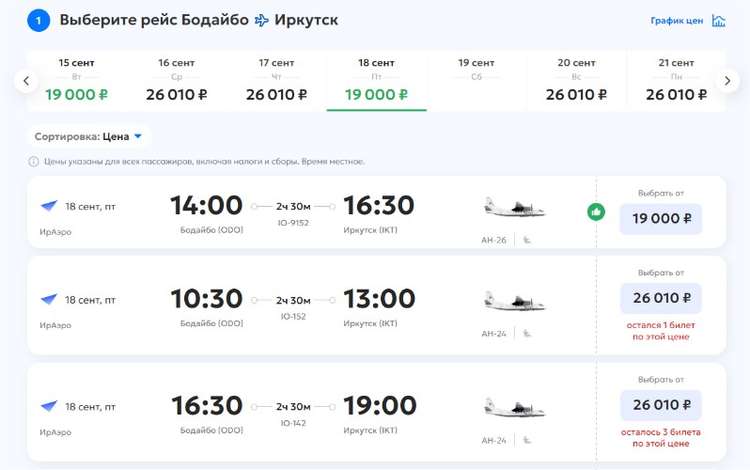Click the green thumbs-up recommended badge
This screenshot has width=750, height=470.
pos(596,212)
